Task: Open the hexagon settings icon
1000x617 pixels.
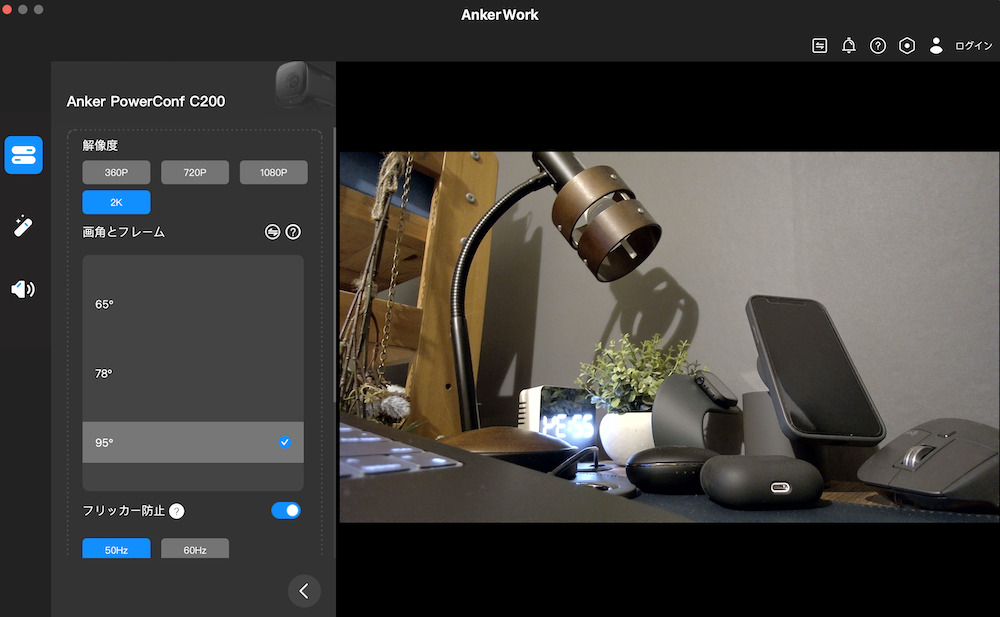Action: [x=907, y=45]
